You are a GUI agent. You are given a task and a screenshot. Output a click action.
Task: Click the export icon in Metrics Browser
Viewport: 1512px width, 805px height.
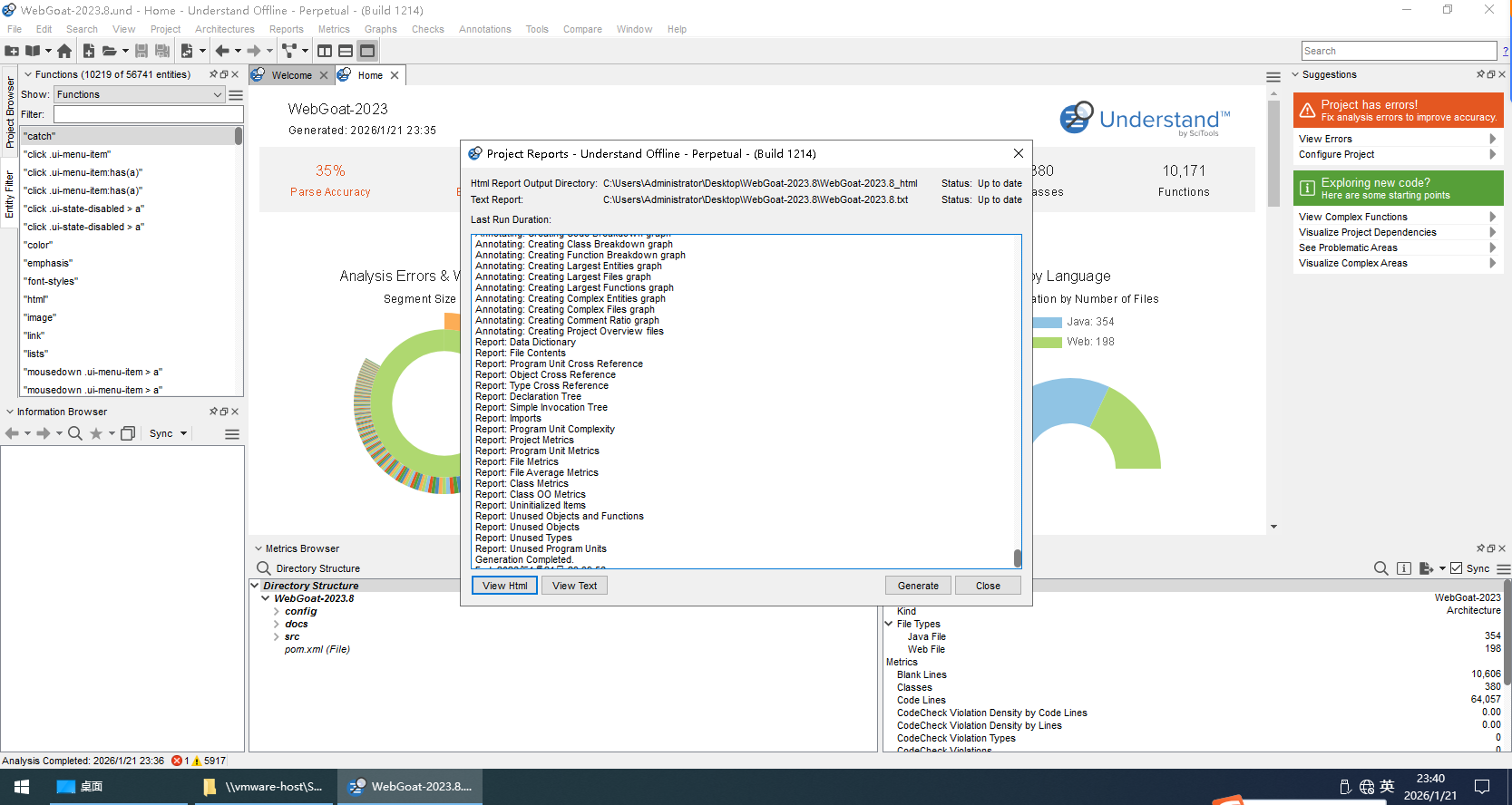click(1426, 568)
